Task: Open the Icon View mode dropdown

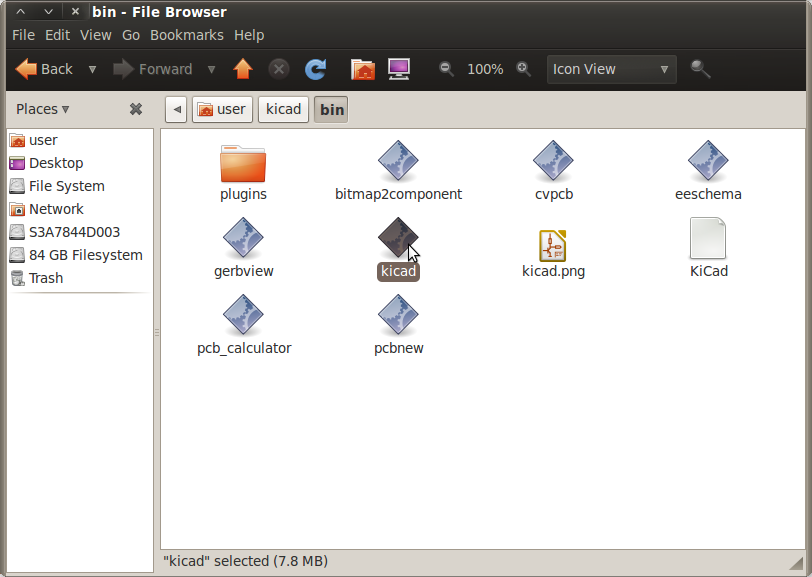Action: click(611, 69)
